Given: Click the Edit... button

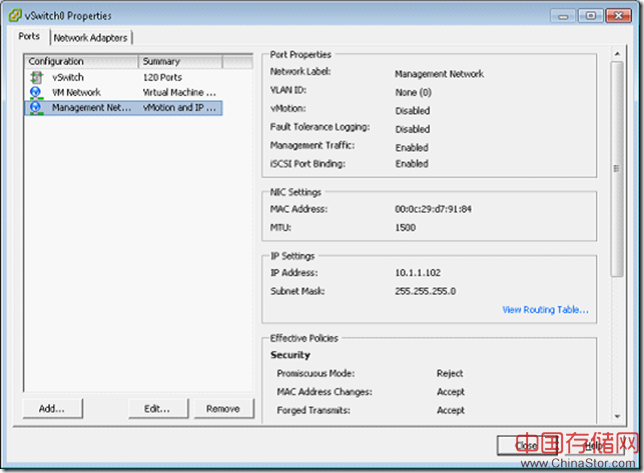Looking at the screenshot, I should tap(158, 409).
